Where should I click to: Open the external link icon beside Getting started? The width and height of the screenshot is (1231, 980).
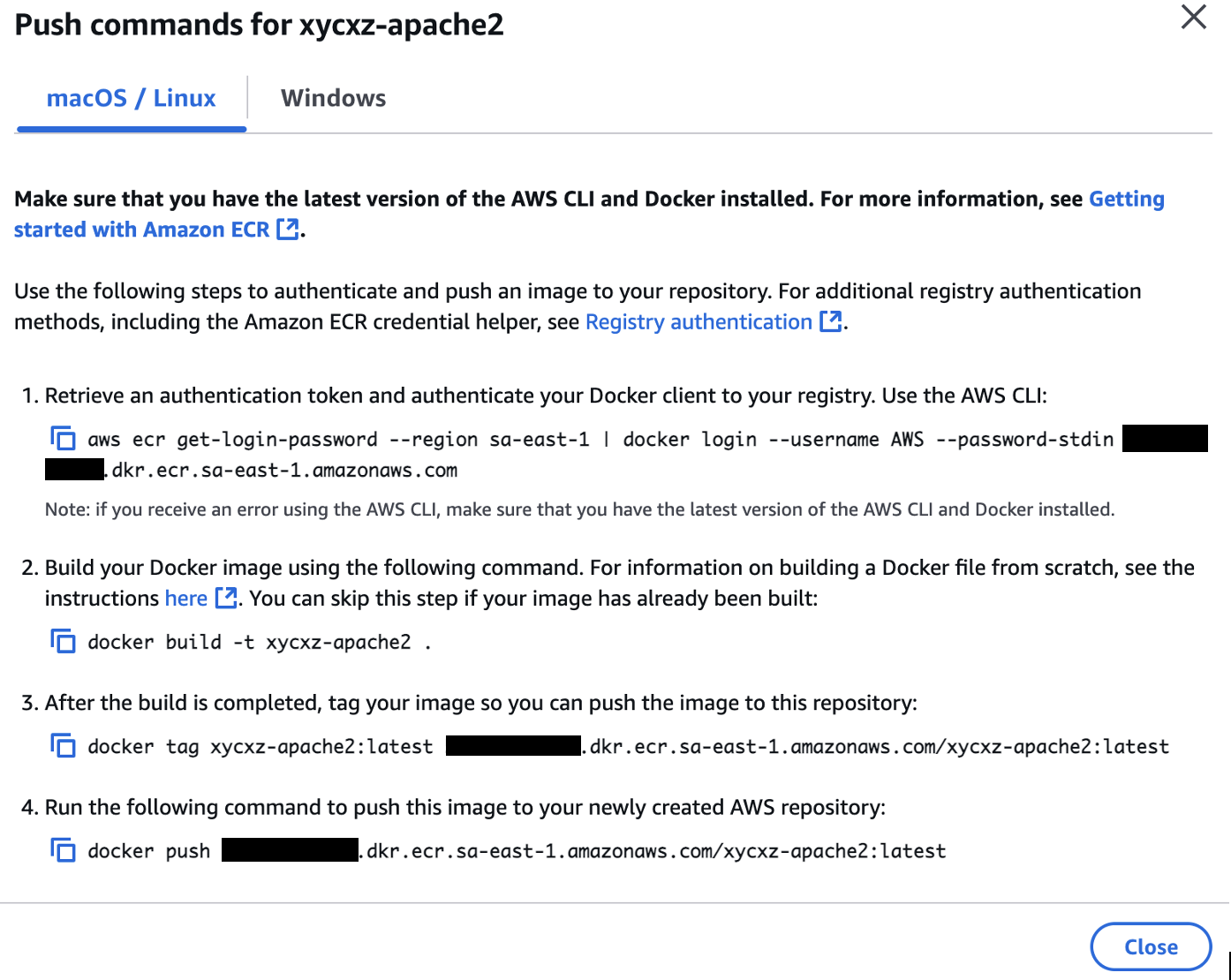287,229
